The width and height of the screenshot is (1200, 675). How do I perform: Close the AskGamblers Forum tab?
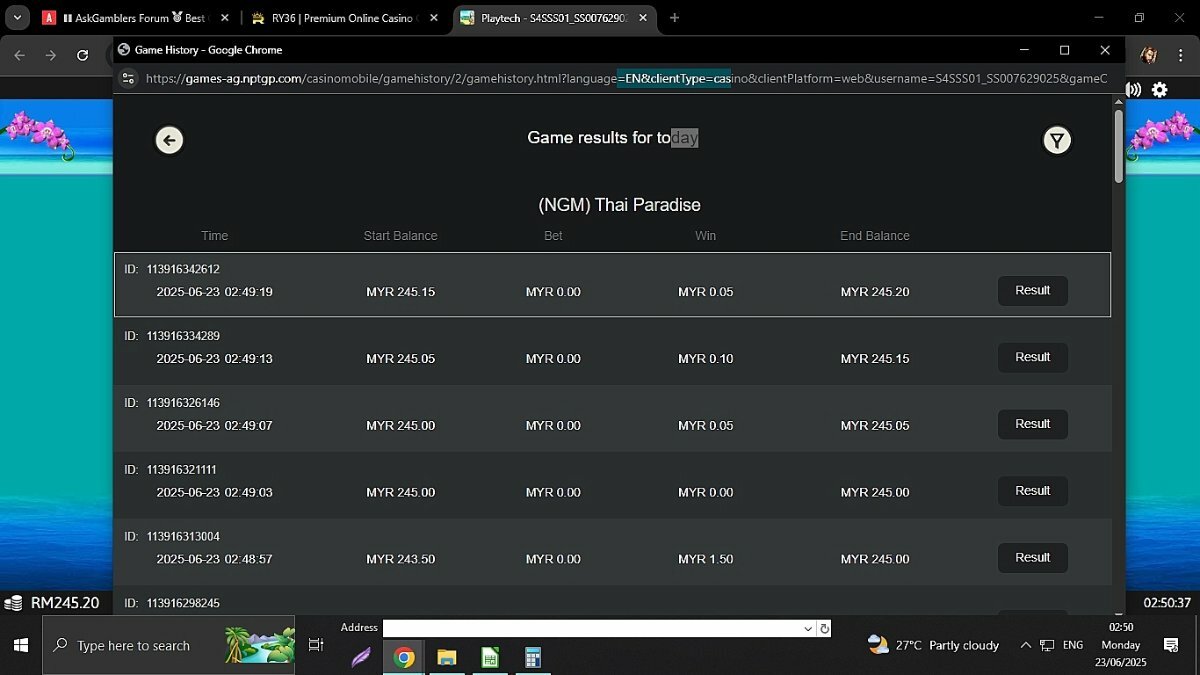pyautogui.click(x=224, y=18)
